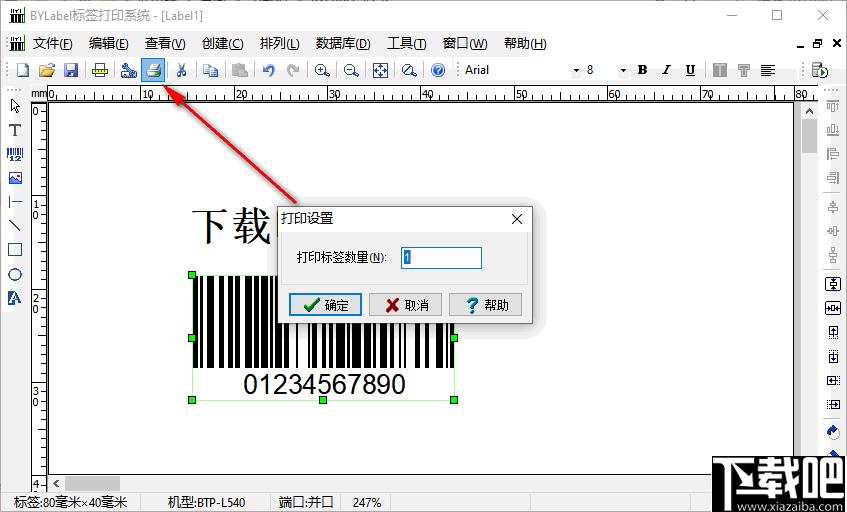Close the 打印设置 dialog

click(x=517, y=219)
